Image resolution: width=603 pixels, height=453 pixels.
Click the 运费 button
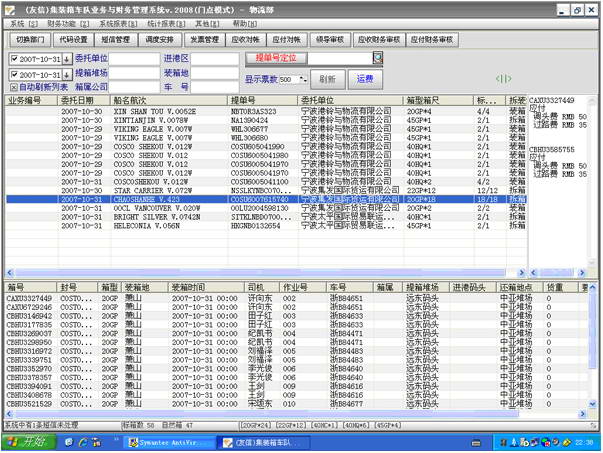[365, 79]
